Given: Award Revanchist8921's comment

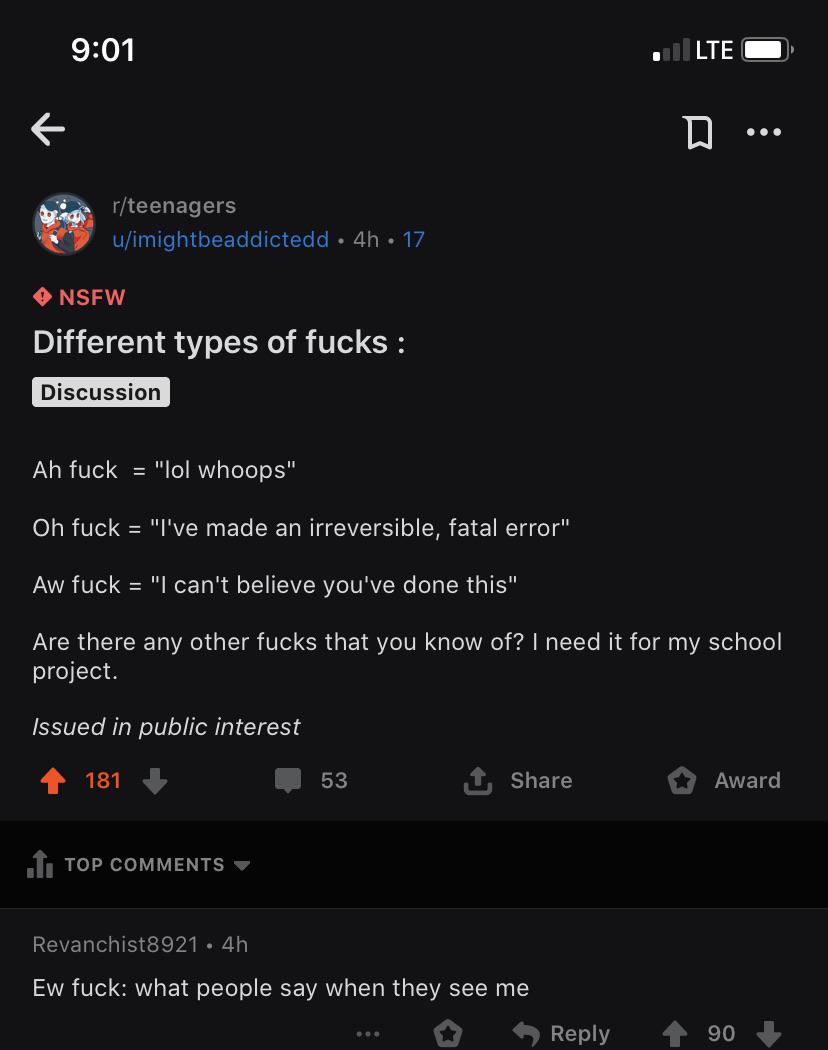Looking at the screenshot, I should tap(448, 1033).
